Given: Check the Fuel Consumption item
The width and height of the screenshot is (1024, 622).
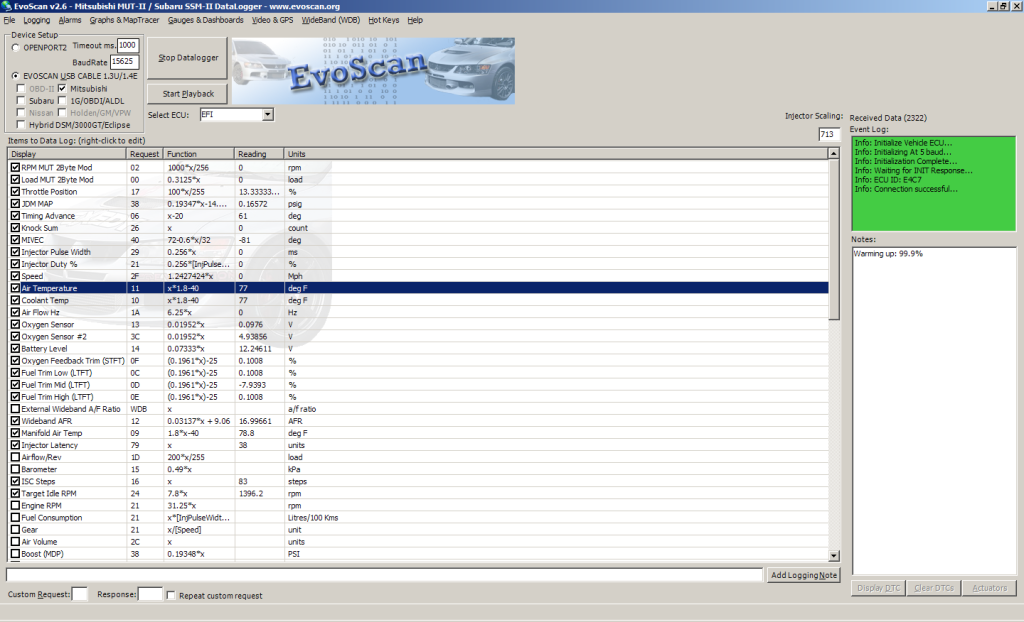Looking at the screenshot, I should tap(15, 517).
